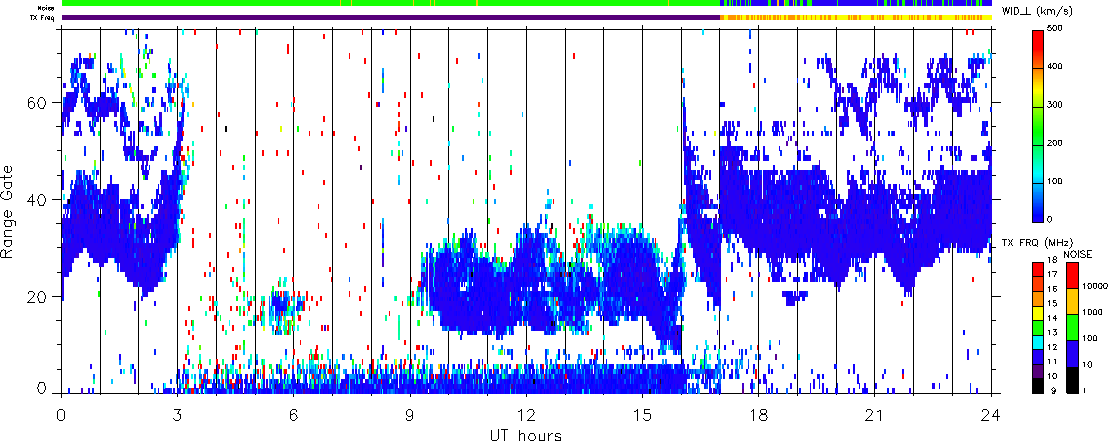Pick the green middle of WID colorbar
The width and height of the screenshot is (1108, 441).
click(1038, 126)
